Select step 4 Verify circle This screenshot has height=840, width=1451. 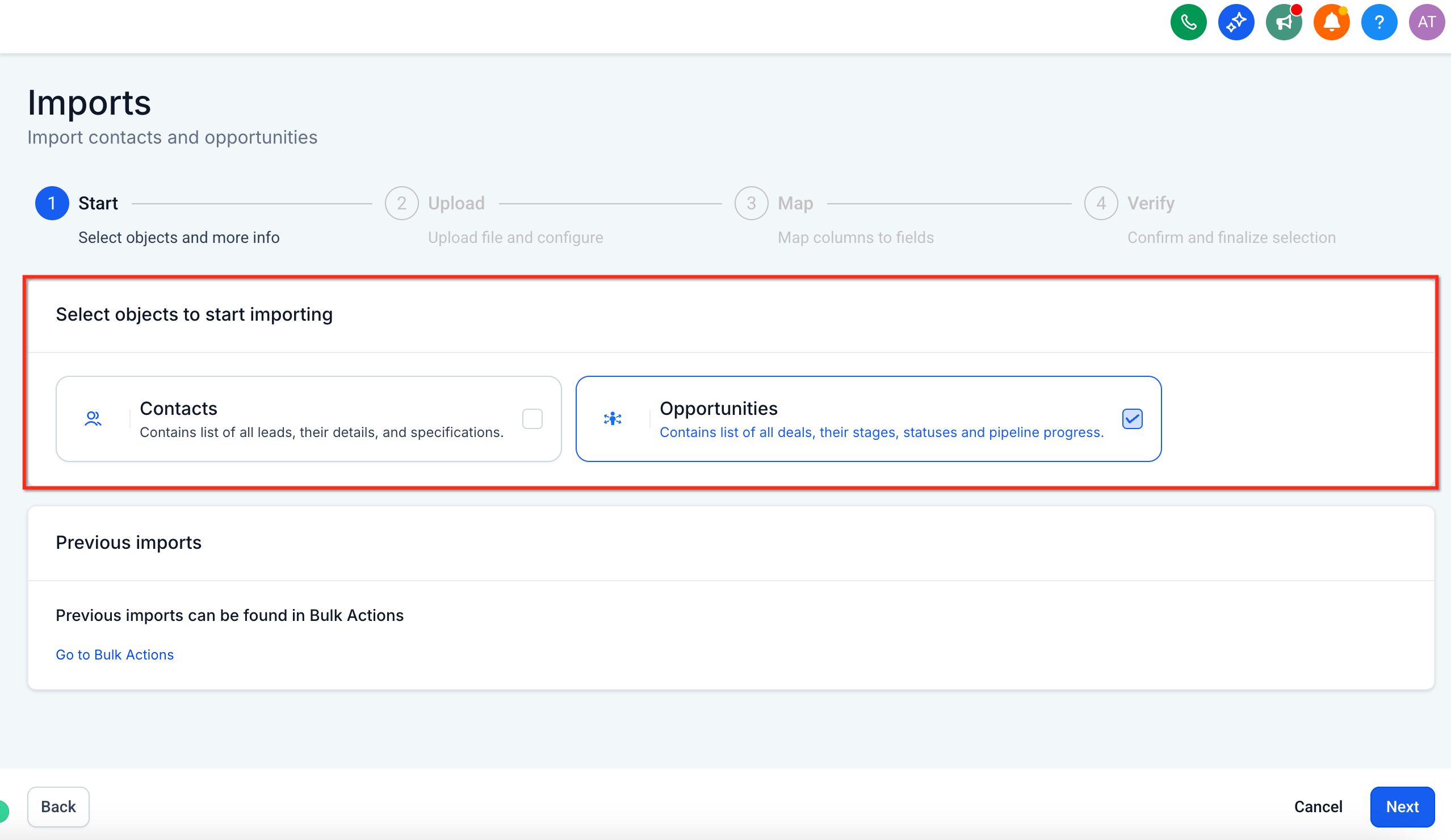pos(1101,203)
